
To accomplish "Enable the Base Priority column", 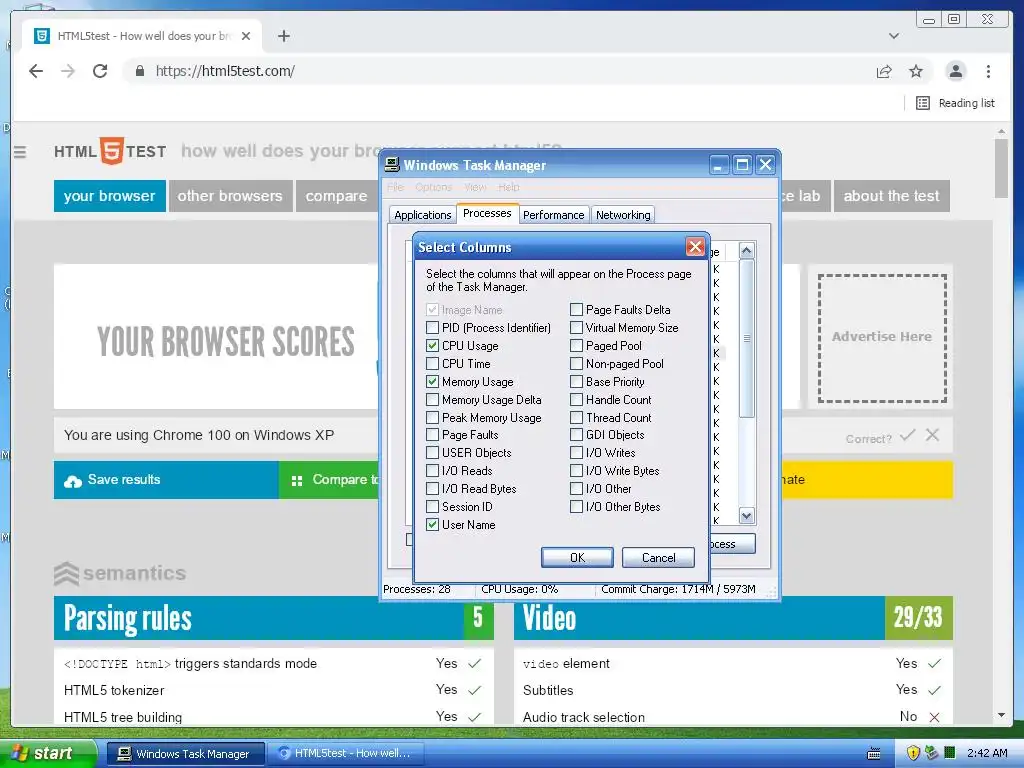I will click(x=577, y=381).
